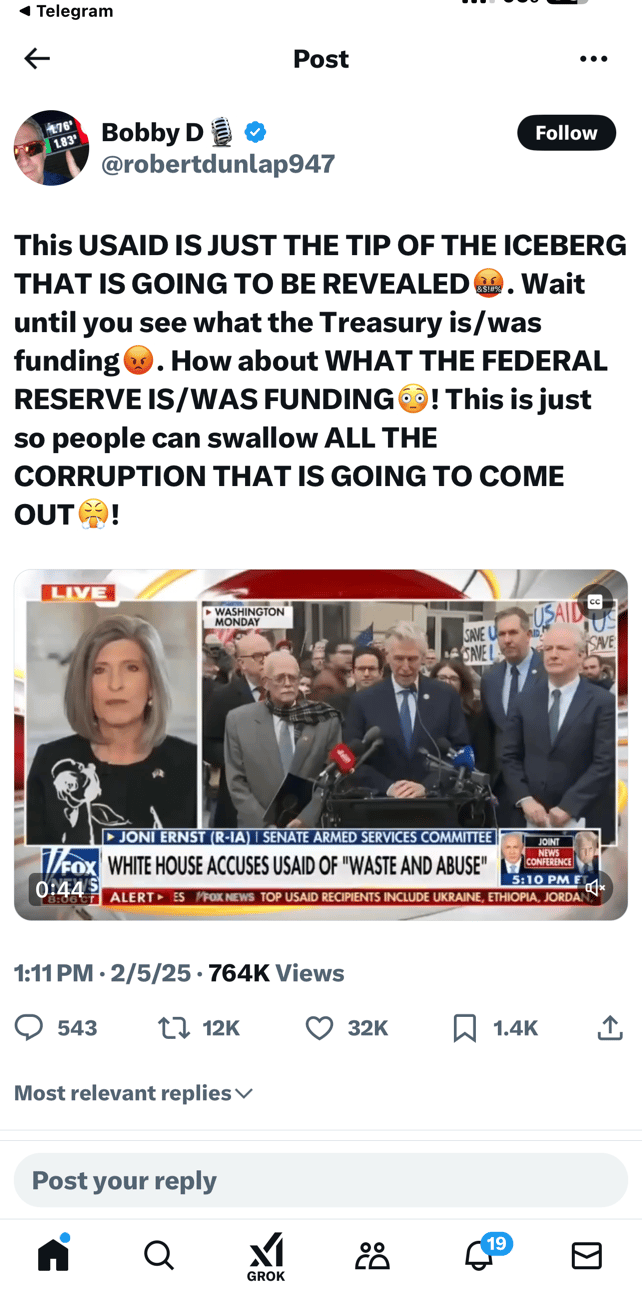Screen dimensions: 642x1300
Task: Tap the reply speech bubble icon
Action: tap(29, 1027)
